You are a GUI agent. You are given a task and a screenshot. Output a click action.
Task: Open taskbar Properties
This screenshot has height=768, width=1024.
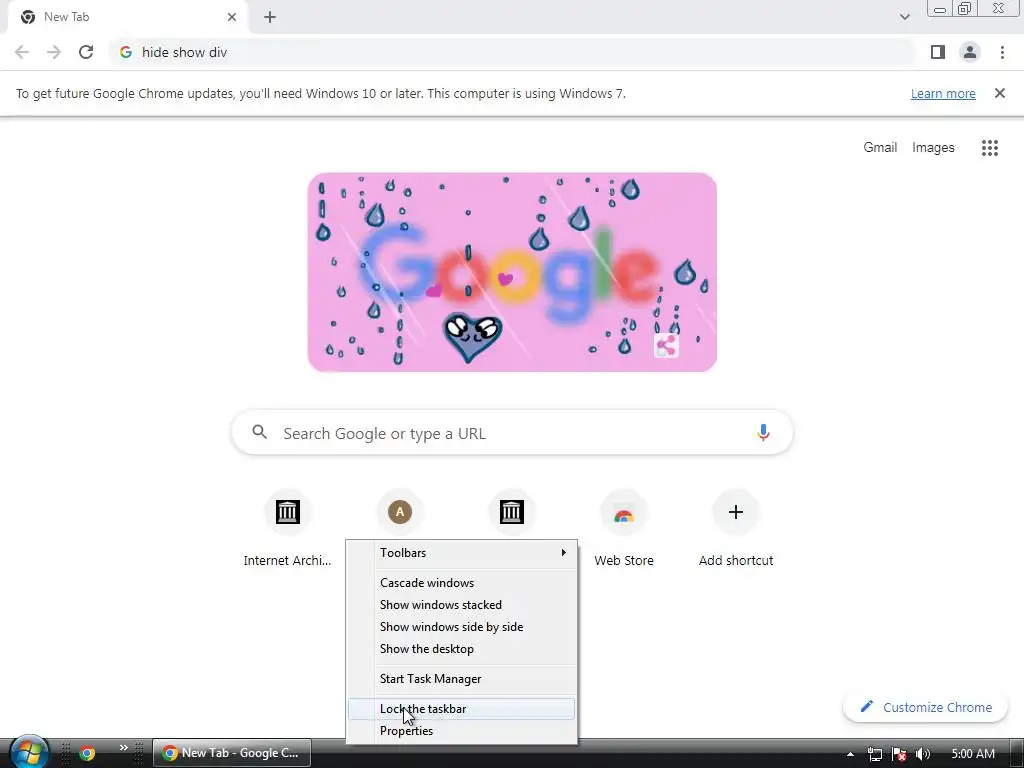(x=462, y=731)
